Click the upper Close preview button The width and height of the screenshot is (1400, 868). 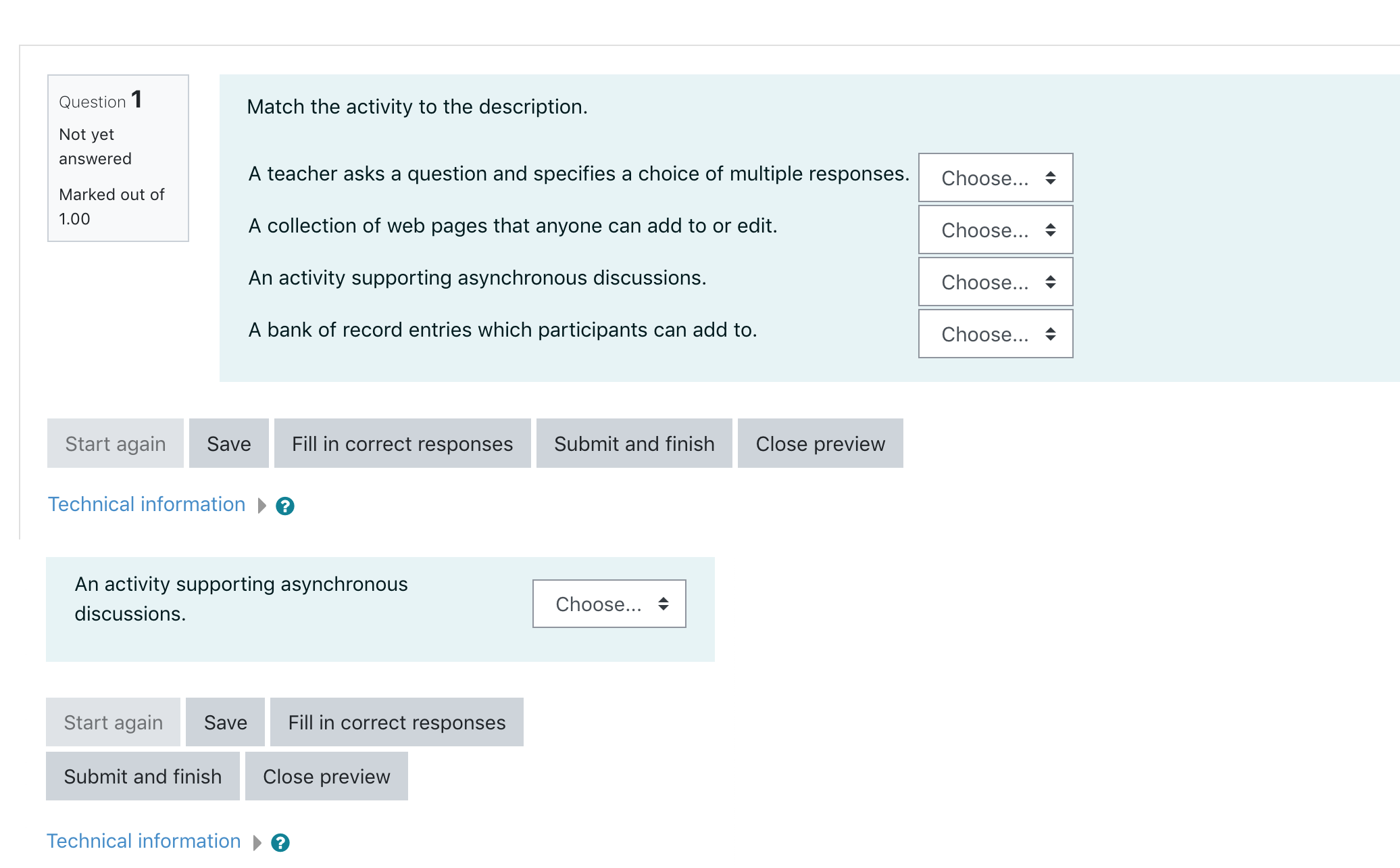coord(820,443)
